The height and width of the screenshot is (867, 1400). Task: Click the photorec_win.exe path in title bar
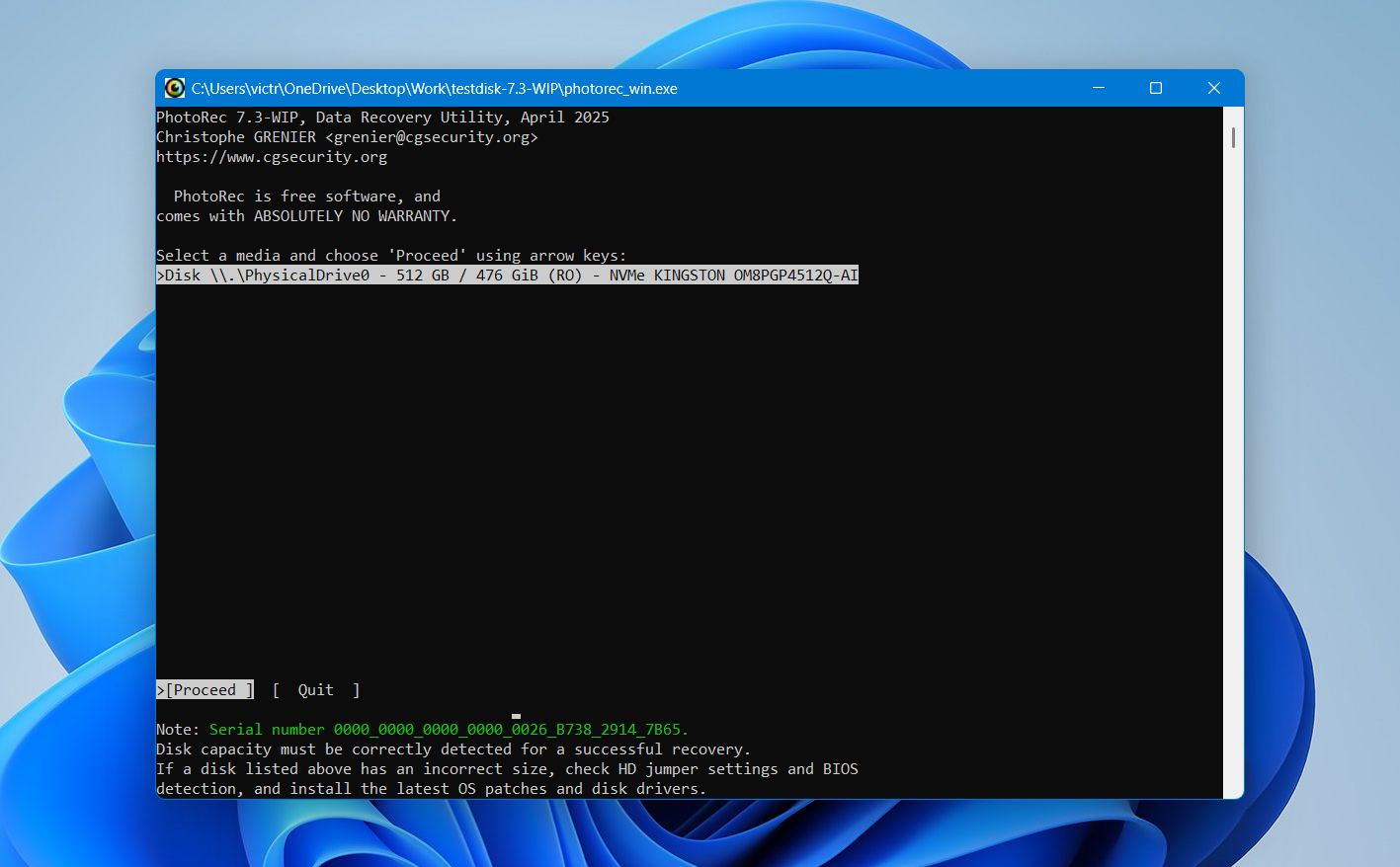tap(435, 88)
